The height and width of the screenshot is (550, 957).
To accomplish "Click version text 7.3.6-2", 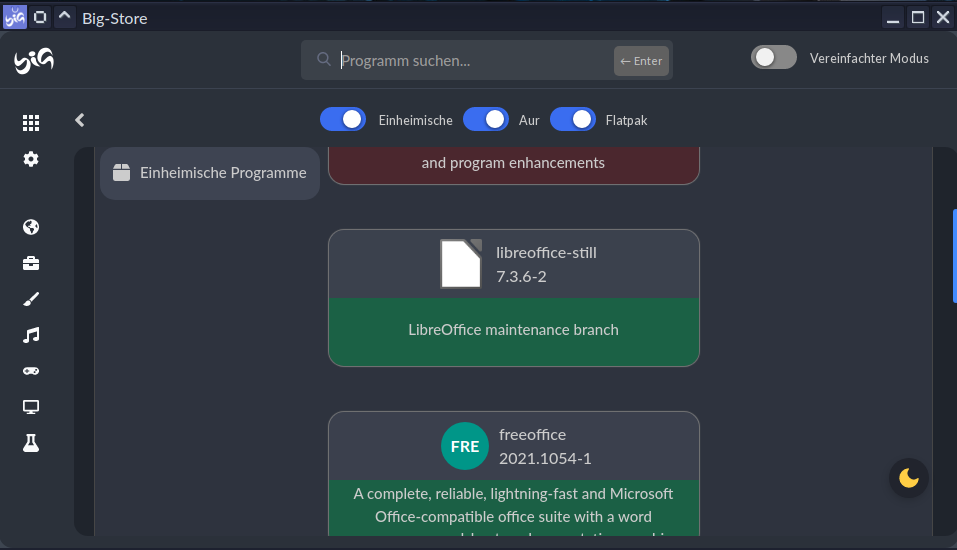I will (x=521, y=277).
